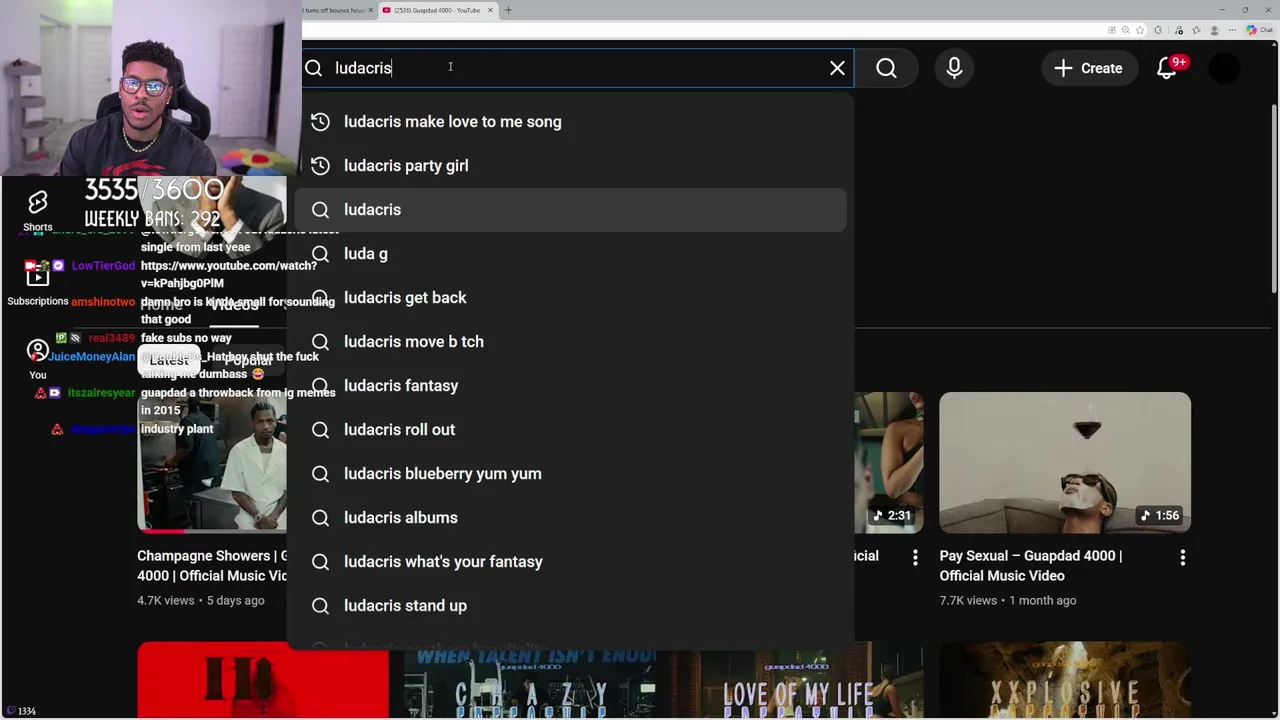
Task: Pick the 'ludacris get back' suggestion
Action: coord(570,298)
